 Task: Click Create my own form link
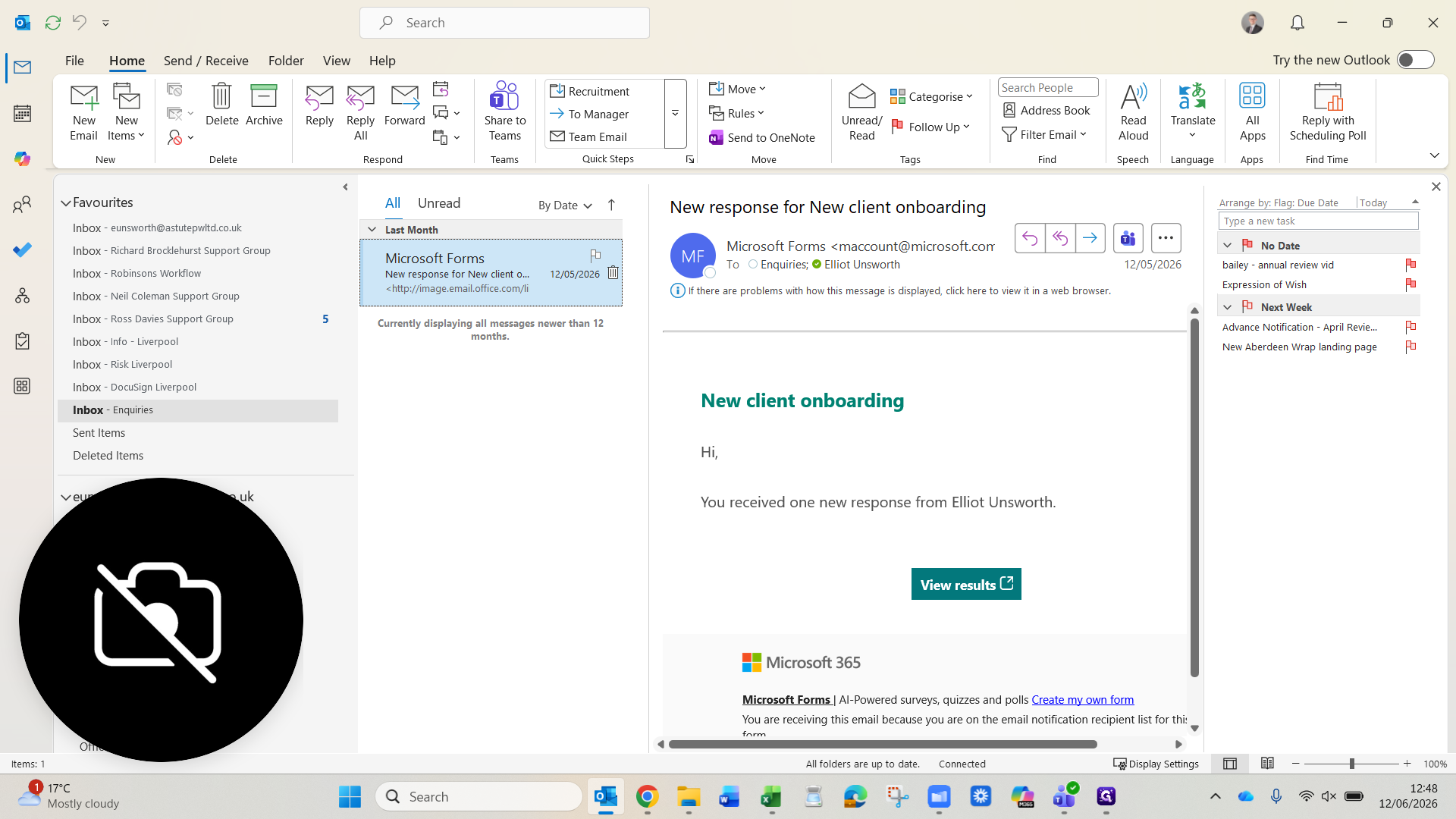pos(1082,699)
